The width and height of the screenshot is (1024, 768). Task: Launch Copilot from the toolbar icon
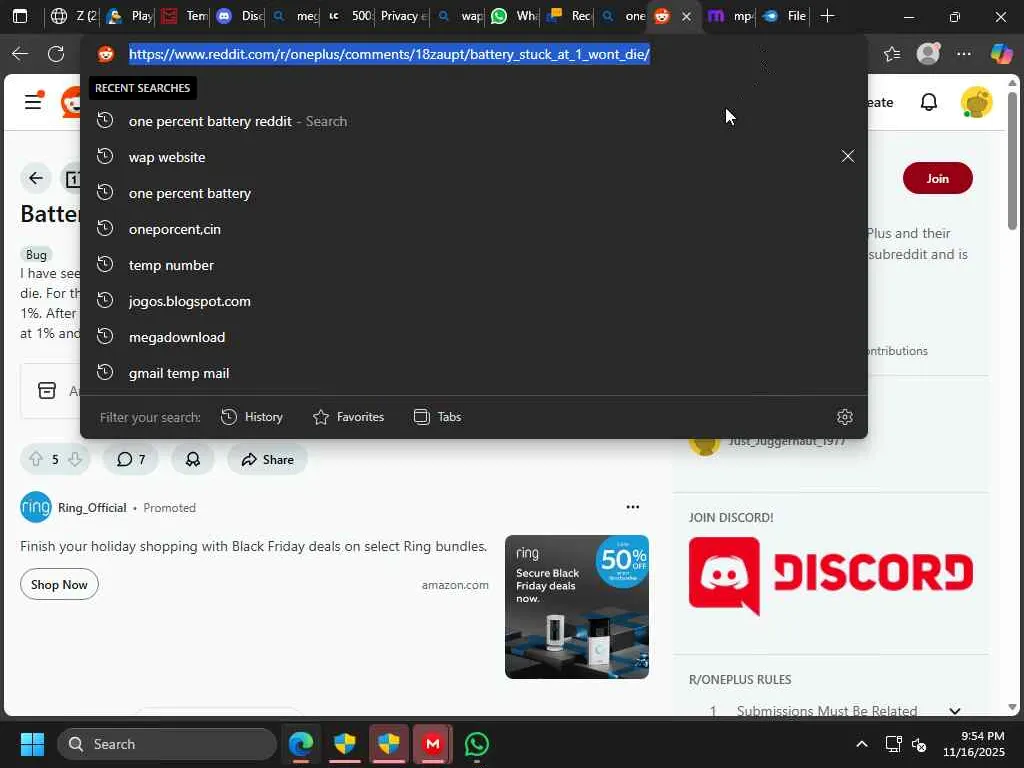[1000, 54]
